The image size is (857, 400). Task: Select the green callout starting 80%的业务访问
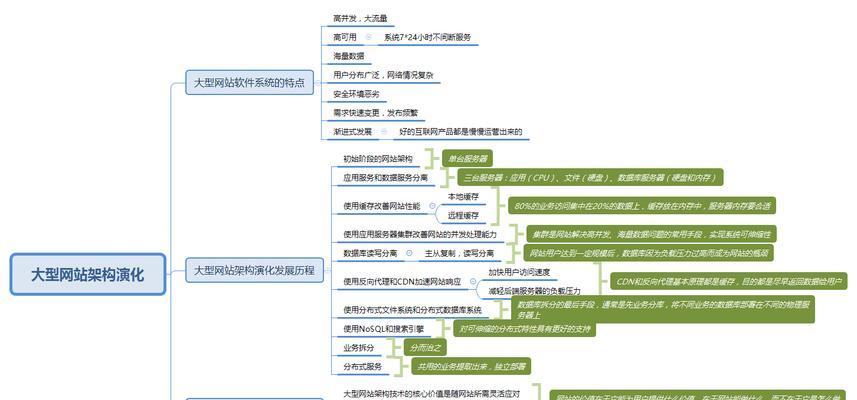pos(642,206)
